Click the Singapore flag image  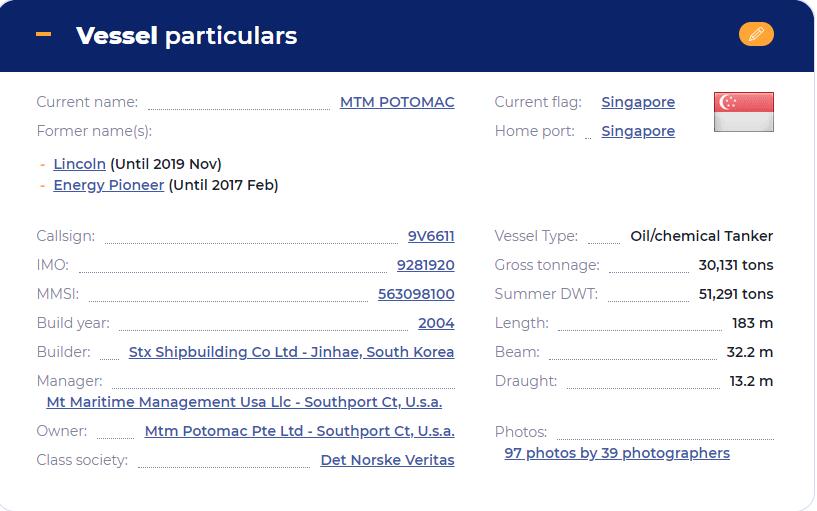click(744, 112)
